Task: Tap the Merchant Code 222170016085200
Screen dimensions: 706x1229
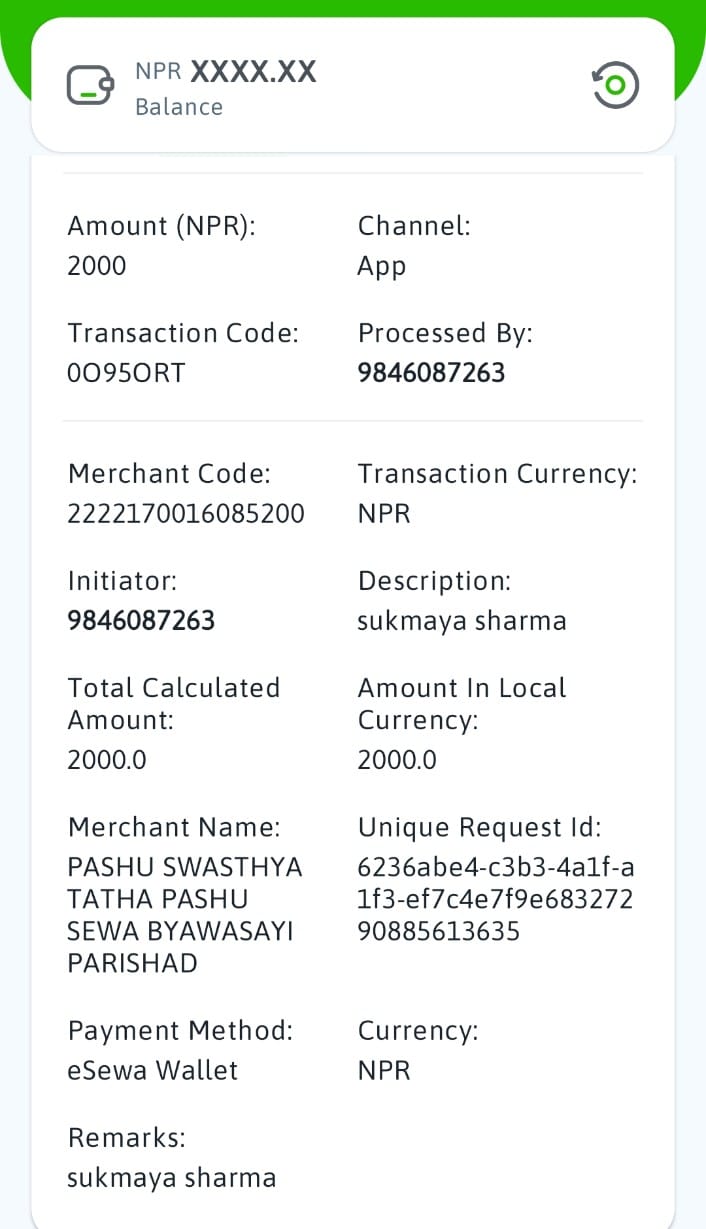Action: (x=186, y=514)
